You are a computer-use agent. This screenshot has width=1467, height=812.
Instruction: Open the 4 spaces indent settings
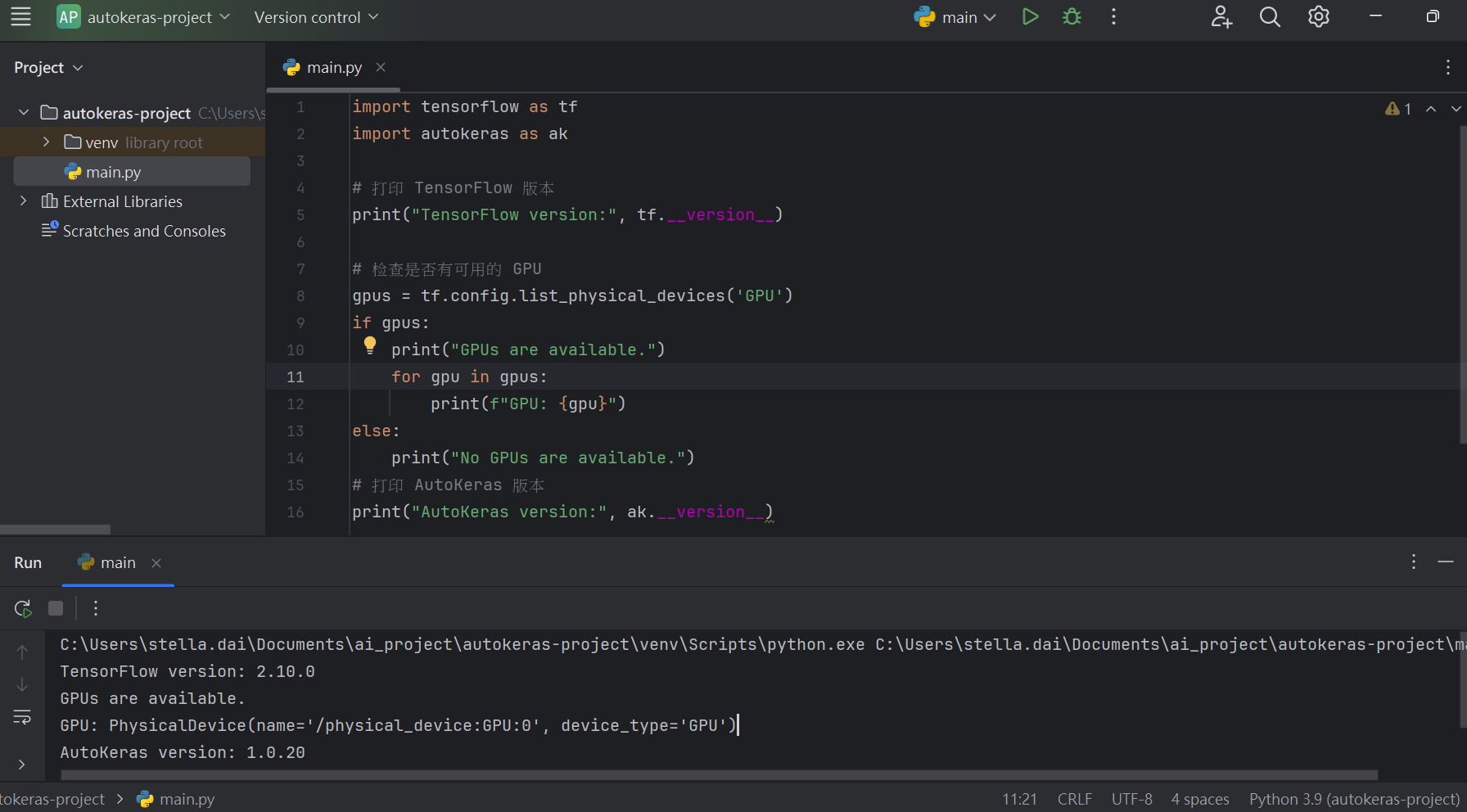tap(1200, 799)
